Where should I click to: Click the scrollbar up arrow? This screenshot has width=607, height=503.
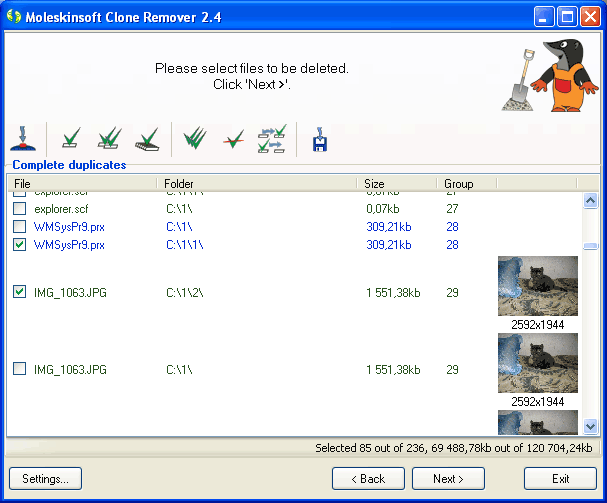tap(590, 201)
